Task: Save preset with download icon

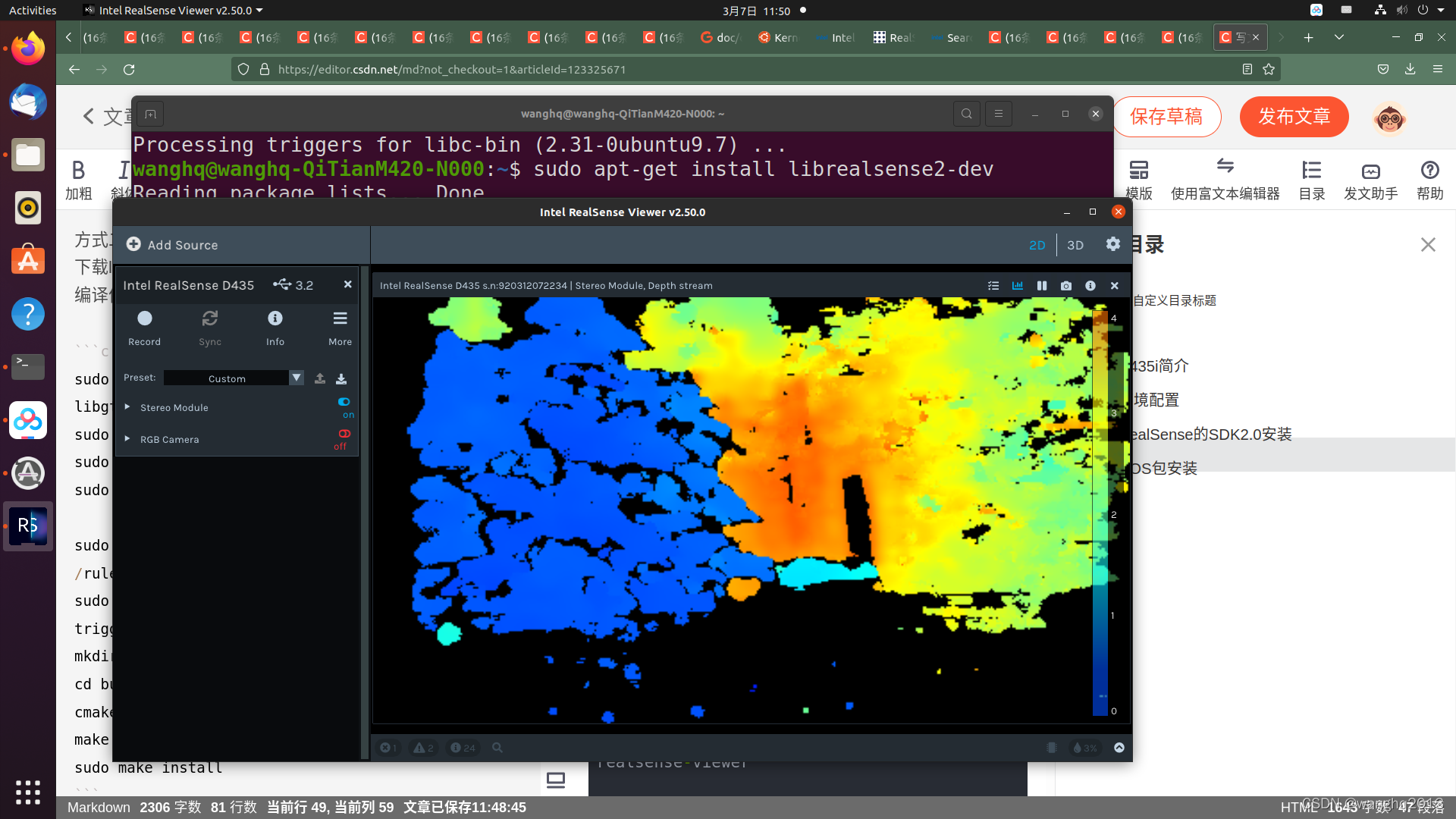Action: [x=341, y=378]
